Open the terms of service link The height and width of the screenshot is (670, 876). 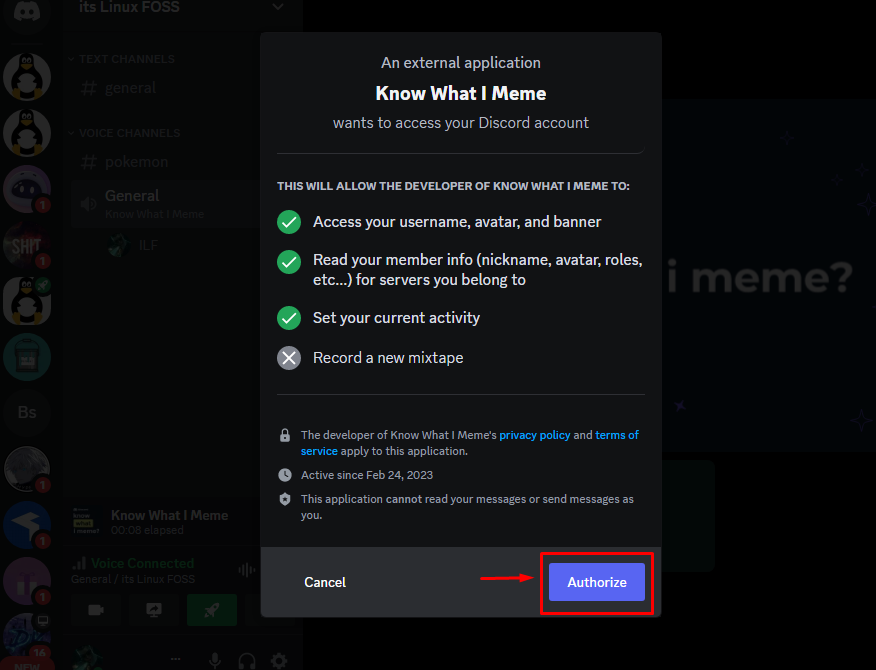click(617, 435)
